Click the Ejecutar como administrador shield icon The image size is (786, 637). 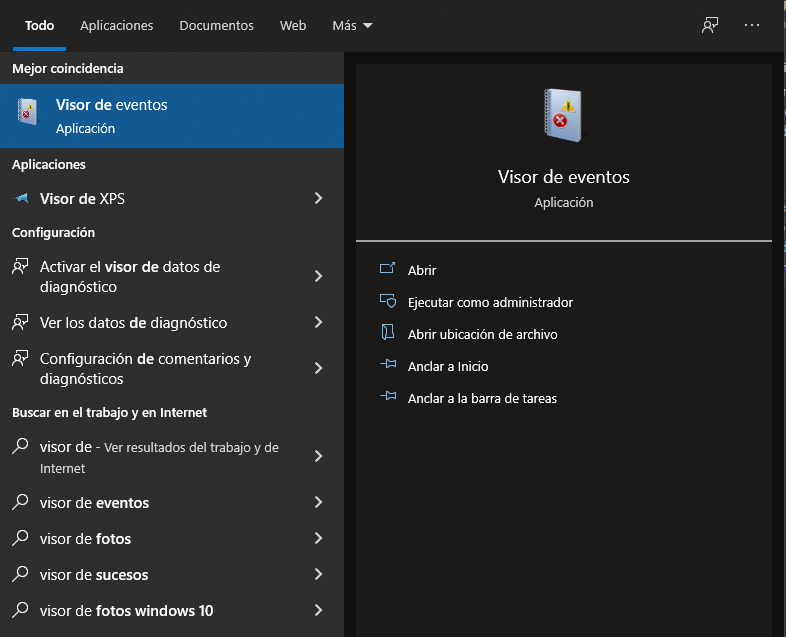point(388,302)
